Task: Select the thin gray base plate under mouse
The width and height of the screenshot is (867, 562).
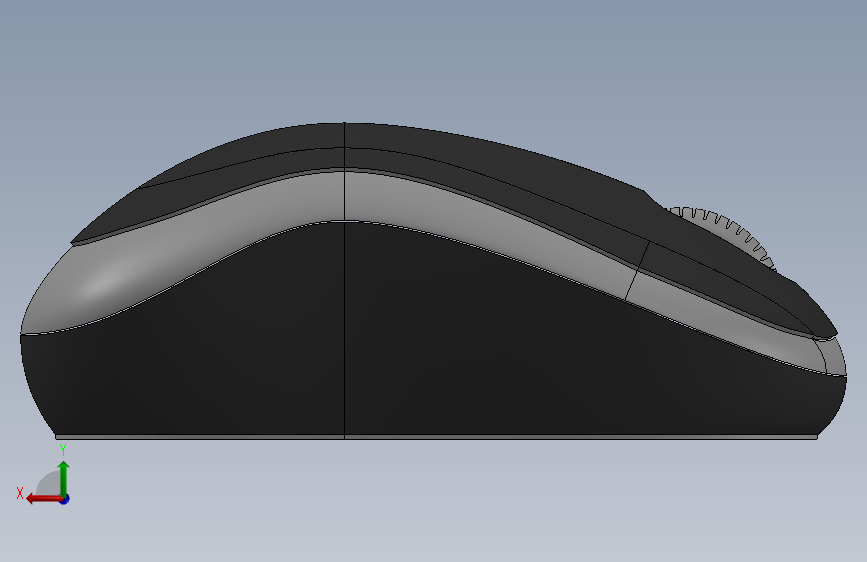Action: pyautogui.click(x=436, y=437)
